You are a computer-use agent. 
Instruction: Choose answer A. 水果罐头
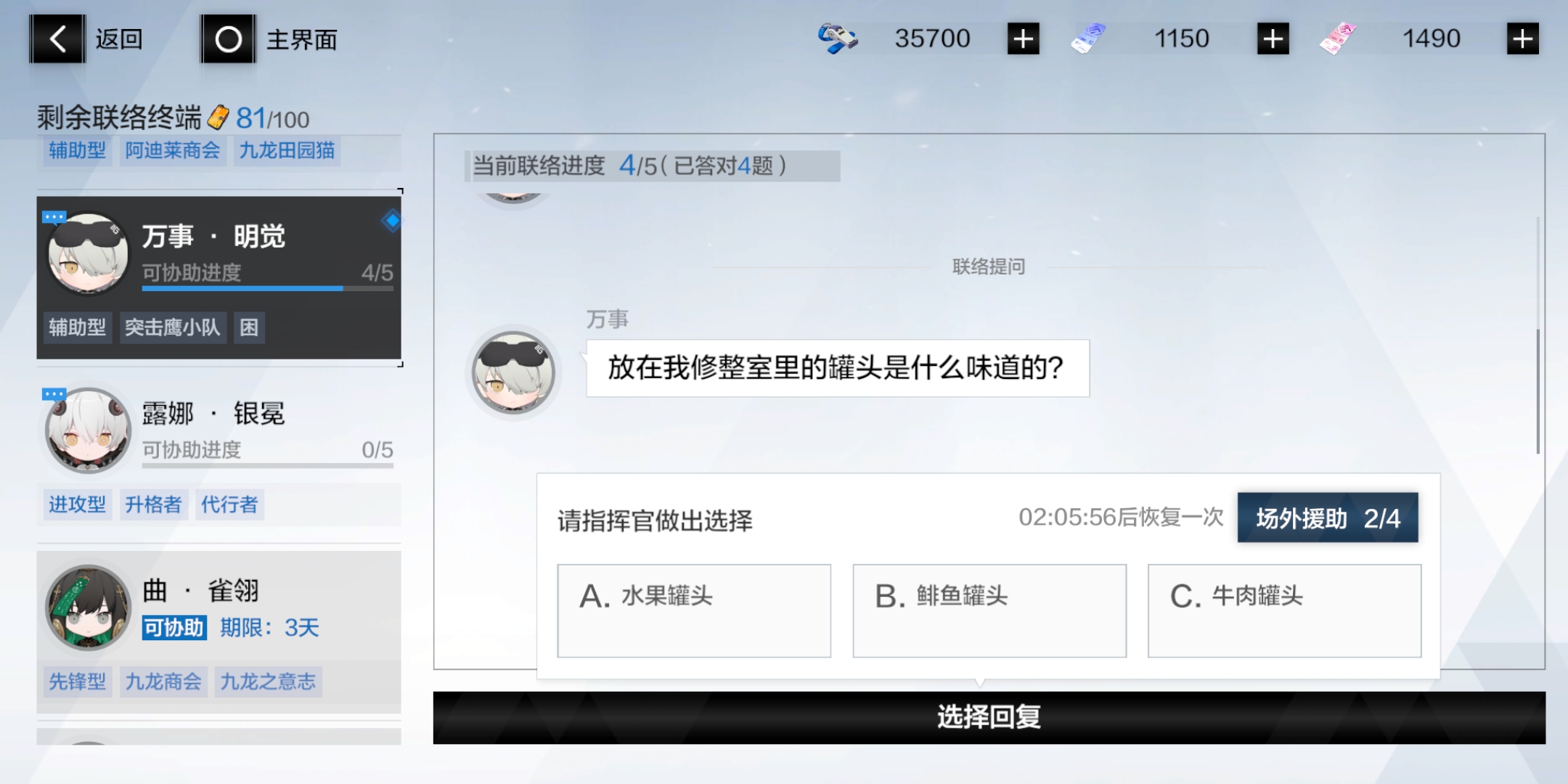(x=694, y=611)
